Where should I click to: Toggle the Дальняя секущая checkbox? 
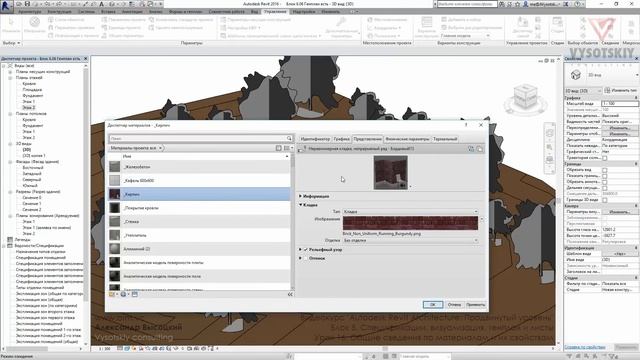(x=604, y=188)
